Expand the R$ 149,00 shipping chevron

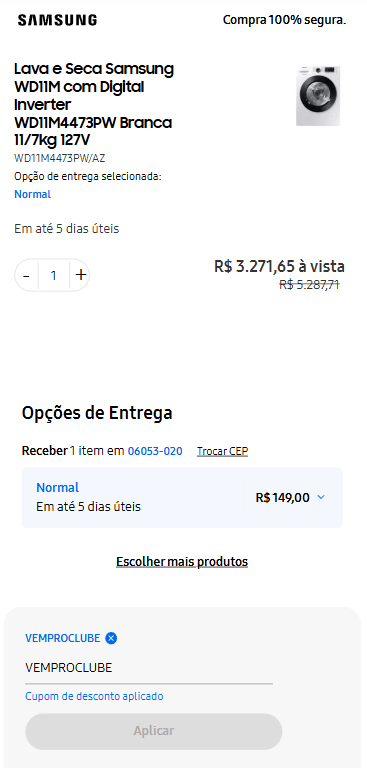(x=321, y=498)
